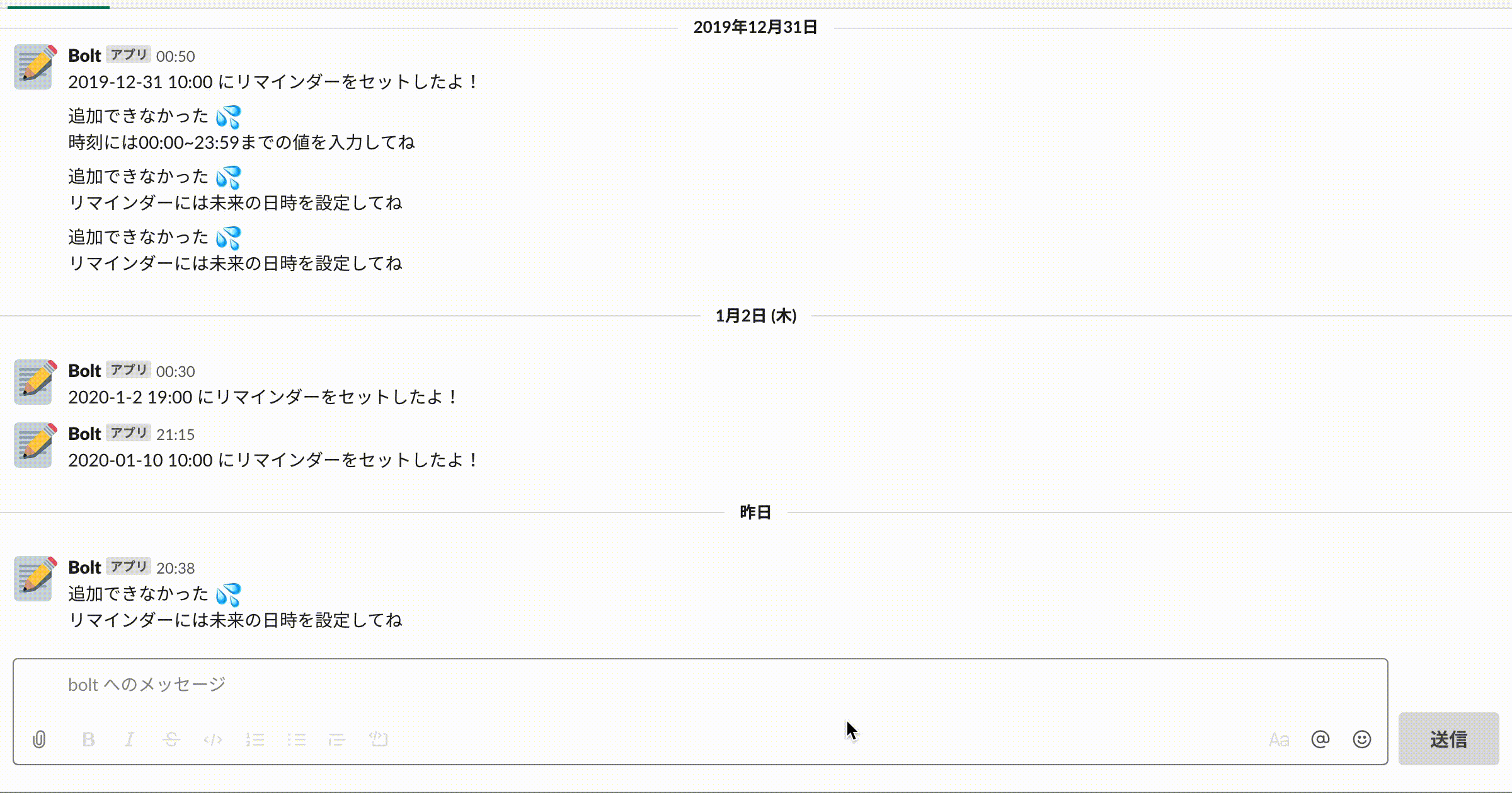Hide the formatting toolbar with Aa
Viewport: 1512px width, 793px height.
pos(1279,739)
